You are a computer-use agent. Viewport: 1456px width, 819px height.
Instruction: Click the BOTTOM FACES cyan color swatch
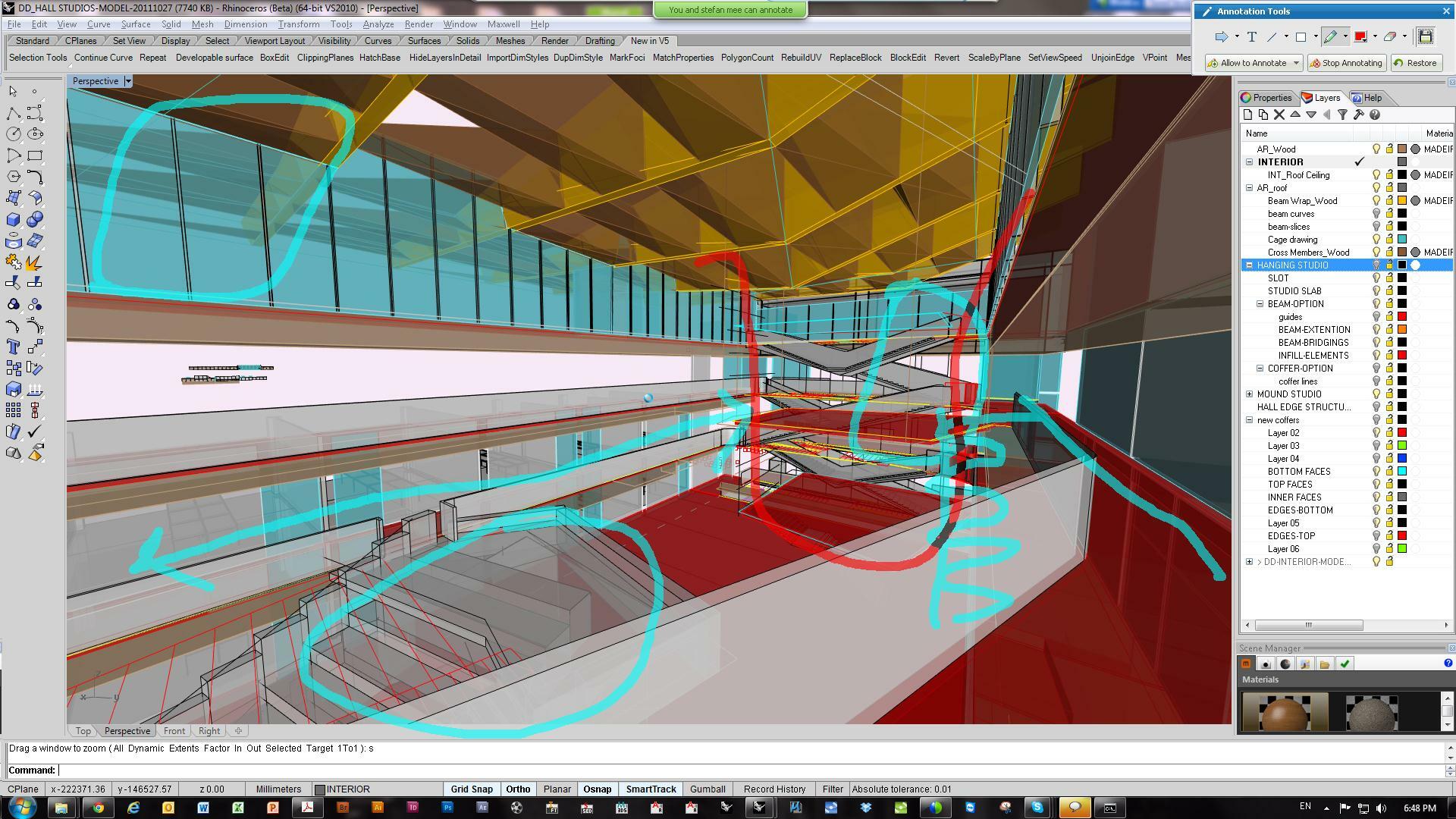(x=1402, y=472)
